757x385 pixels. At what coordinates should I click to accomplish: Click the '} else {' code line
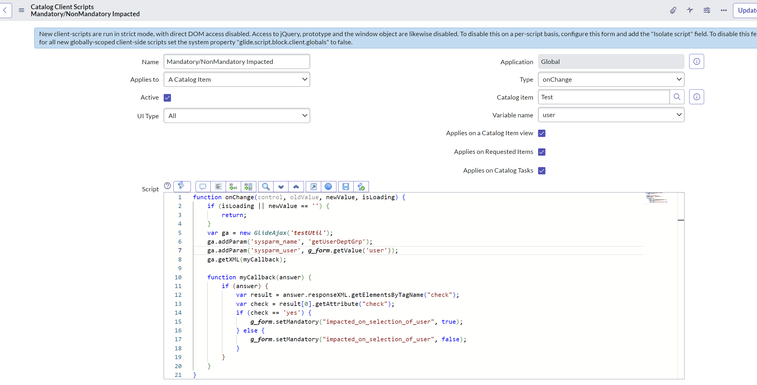250,330
